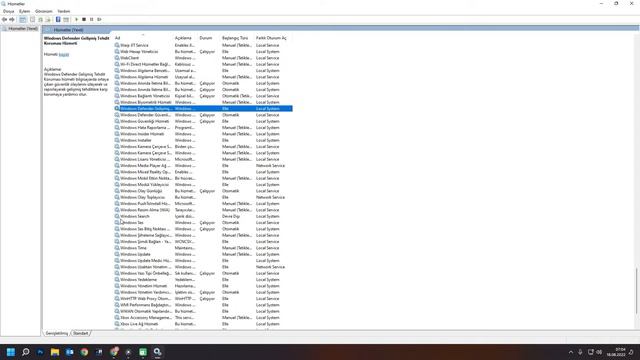The height and width of the screenshot is (360, 640).
Task: Click the Forward arrow in the toolbar
Action: point(12,20)
